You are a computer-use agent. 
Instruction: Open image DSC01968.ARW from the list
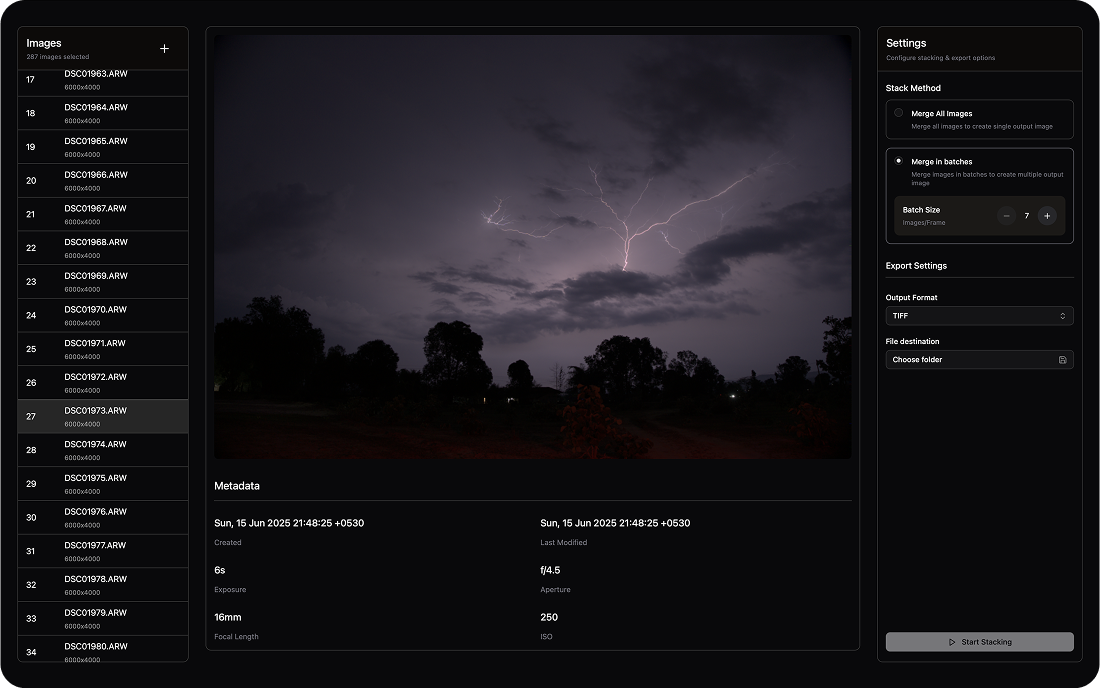click(103, 248)
